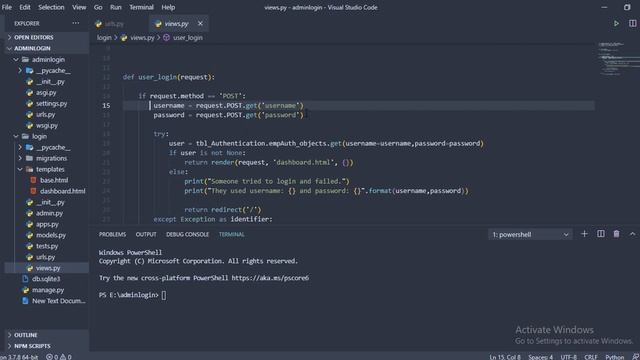The height and width of the screenshot is (360, 640).
Task: Open the Run menu
Action: (116, 7)
